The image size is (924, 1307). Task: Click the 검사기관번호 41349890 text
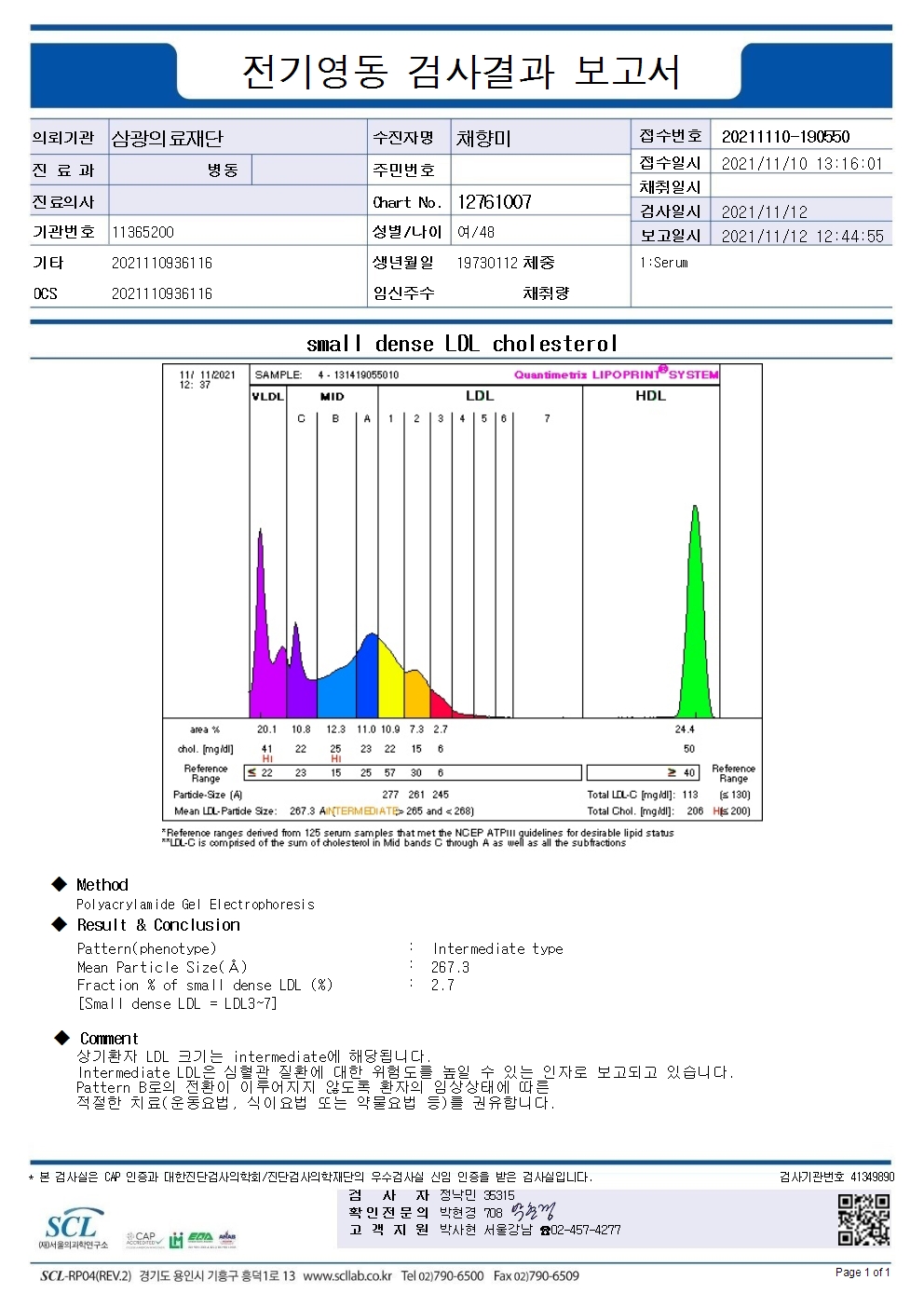tap(836, 1178)
